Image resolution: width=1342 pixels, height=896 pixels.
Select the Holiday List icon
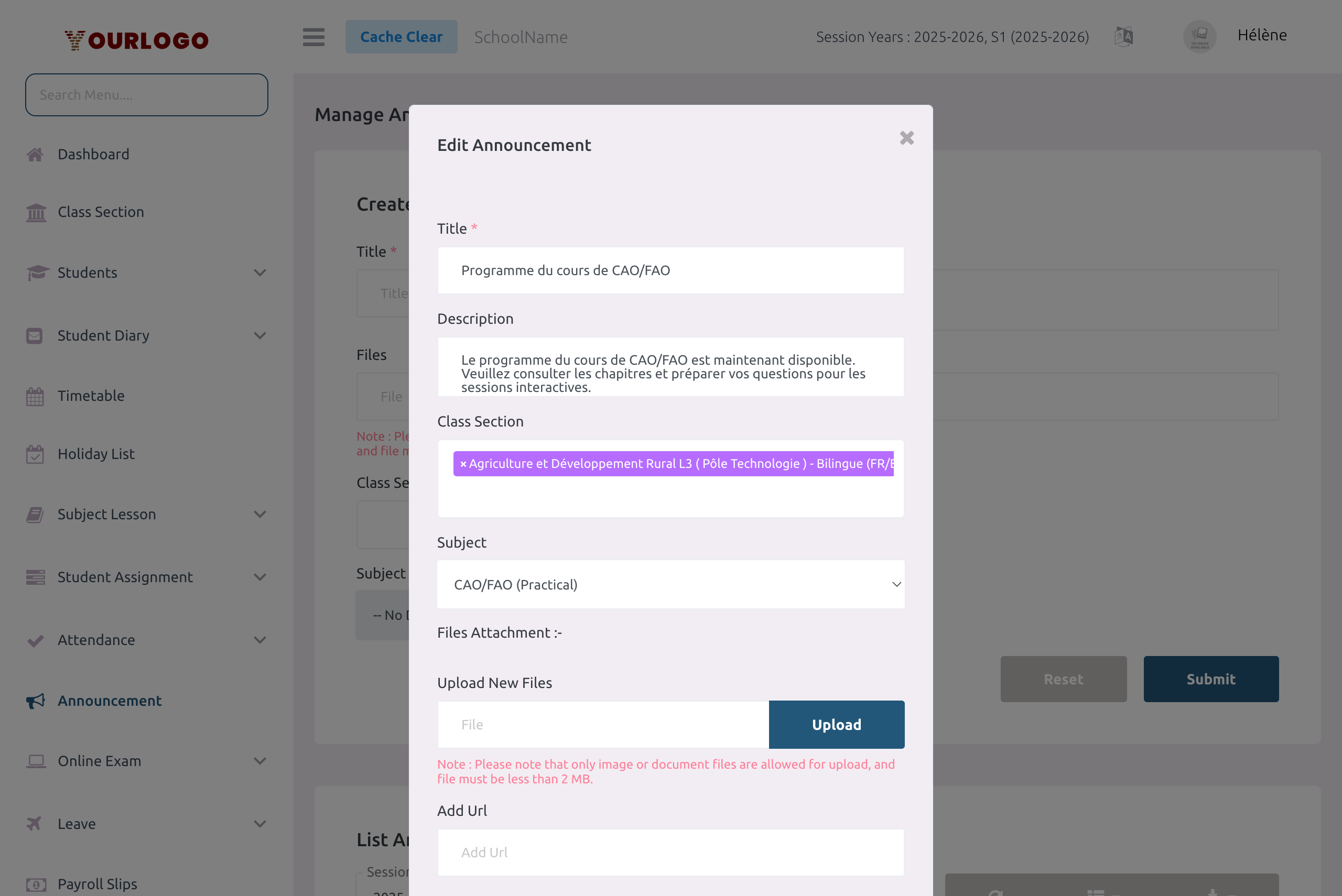pyautogui.click(x=36, y=454)
